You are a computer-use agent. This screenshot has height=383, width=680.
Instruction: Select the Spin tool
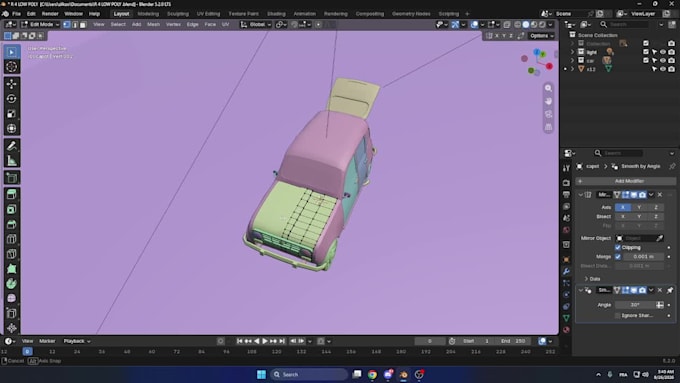(12, 283)
